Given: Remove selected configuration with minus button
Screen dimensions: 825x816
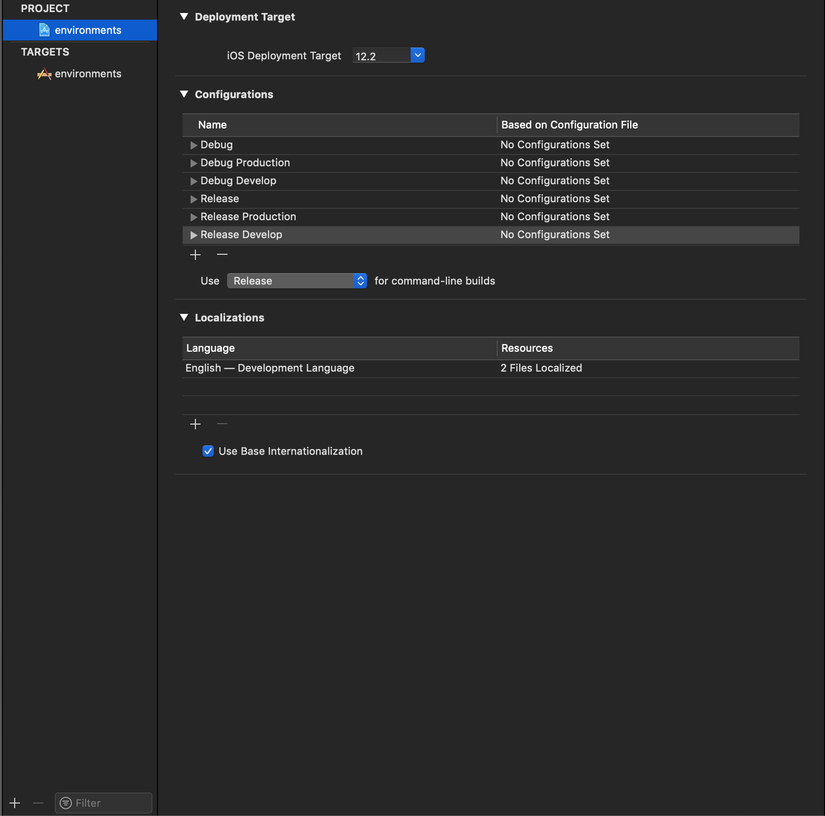Looking at the screenshot, I should [222, 255].
